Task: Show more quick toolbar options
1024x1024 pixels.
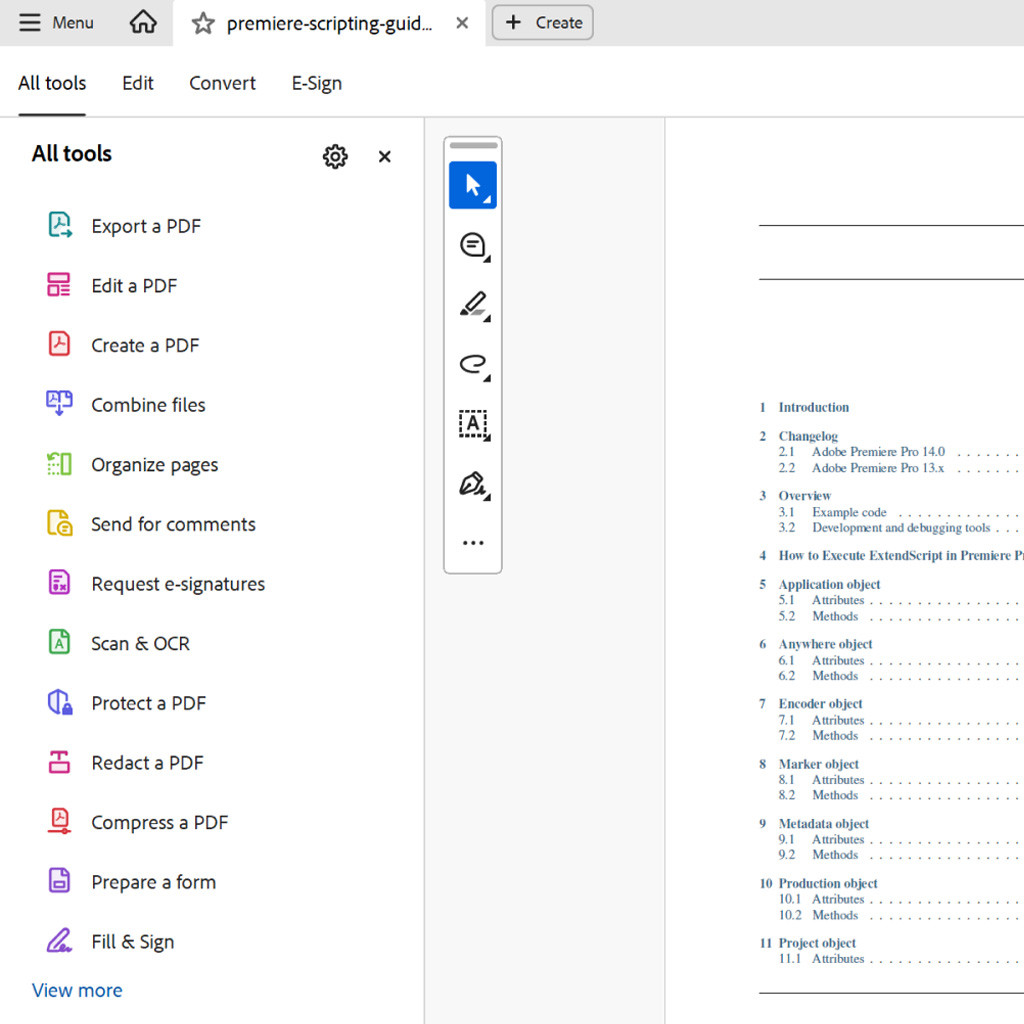Action: click(472, 543)
